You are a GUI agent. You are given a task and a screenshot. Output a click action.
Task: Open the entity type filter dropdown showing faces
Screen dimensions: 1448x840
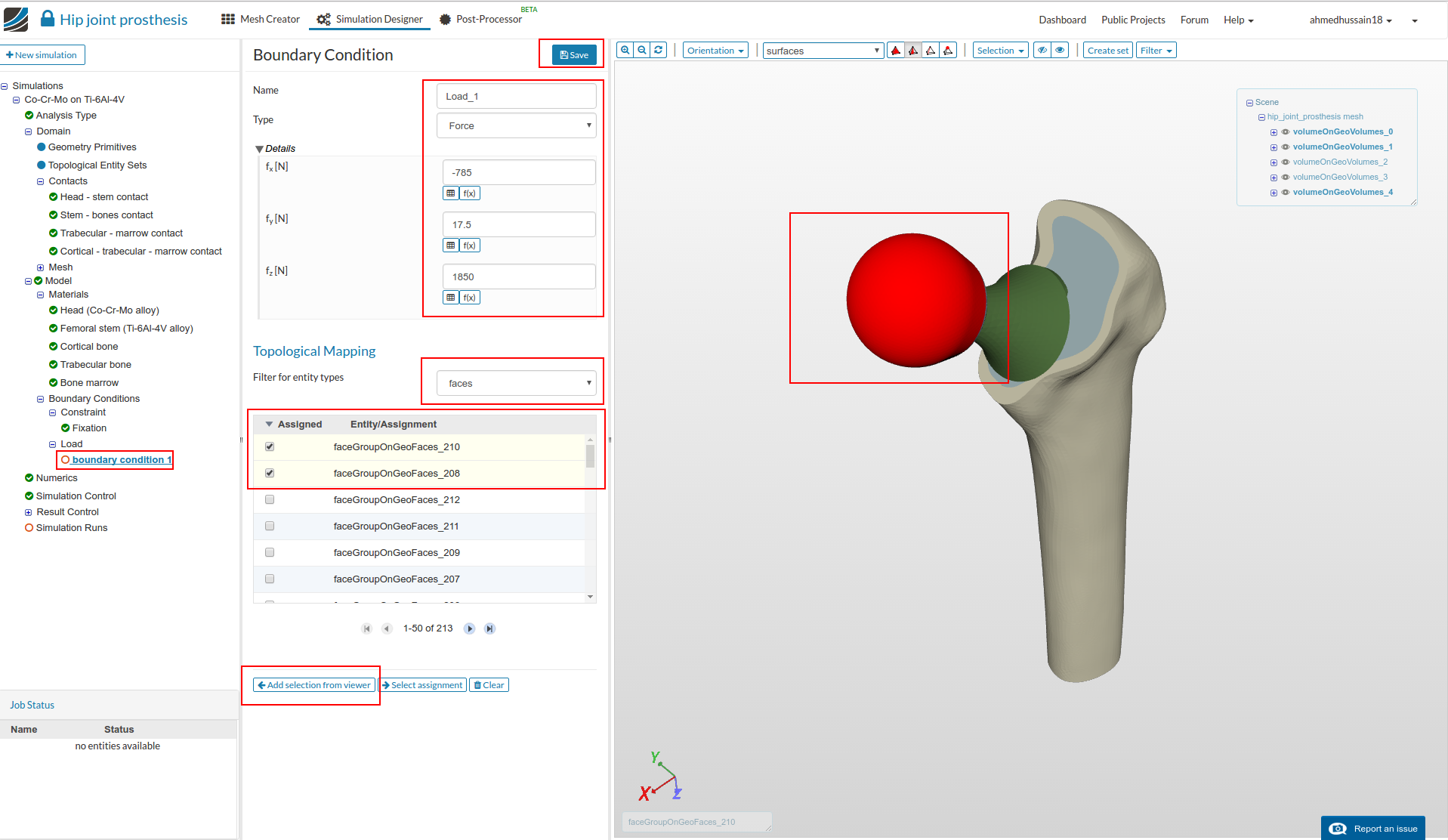coord(517,384)
